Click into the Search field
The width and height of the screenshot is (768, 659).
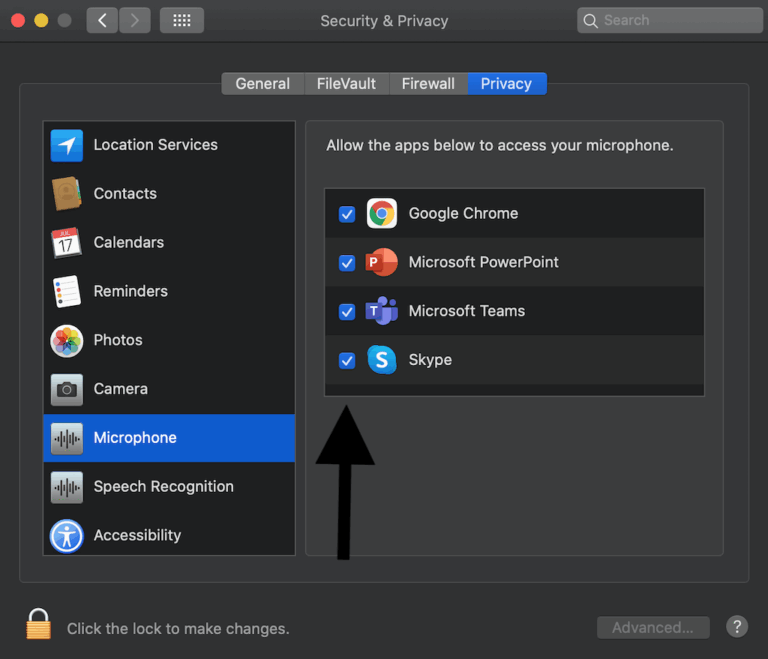(x=670, y=20)
